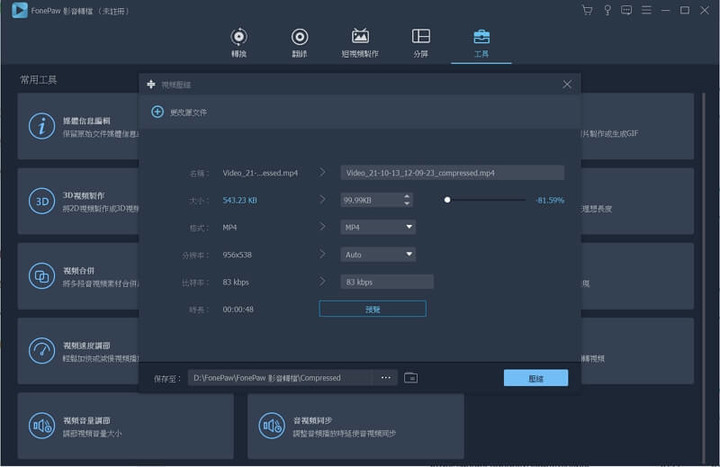Edit the output file name field
720x467 pixels.
452,173
